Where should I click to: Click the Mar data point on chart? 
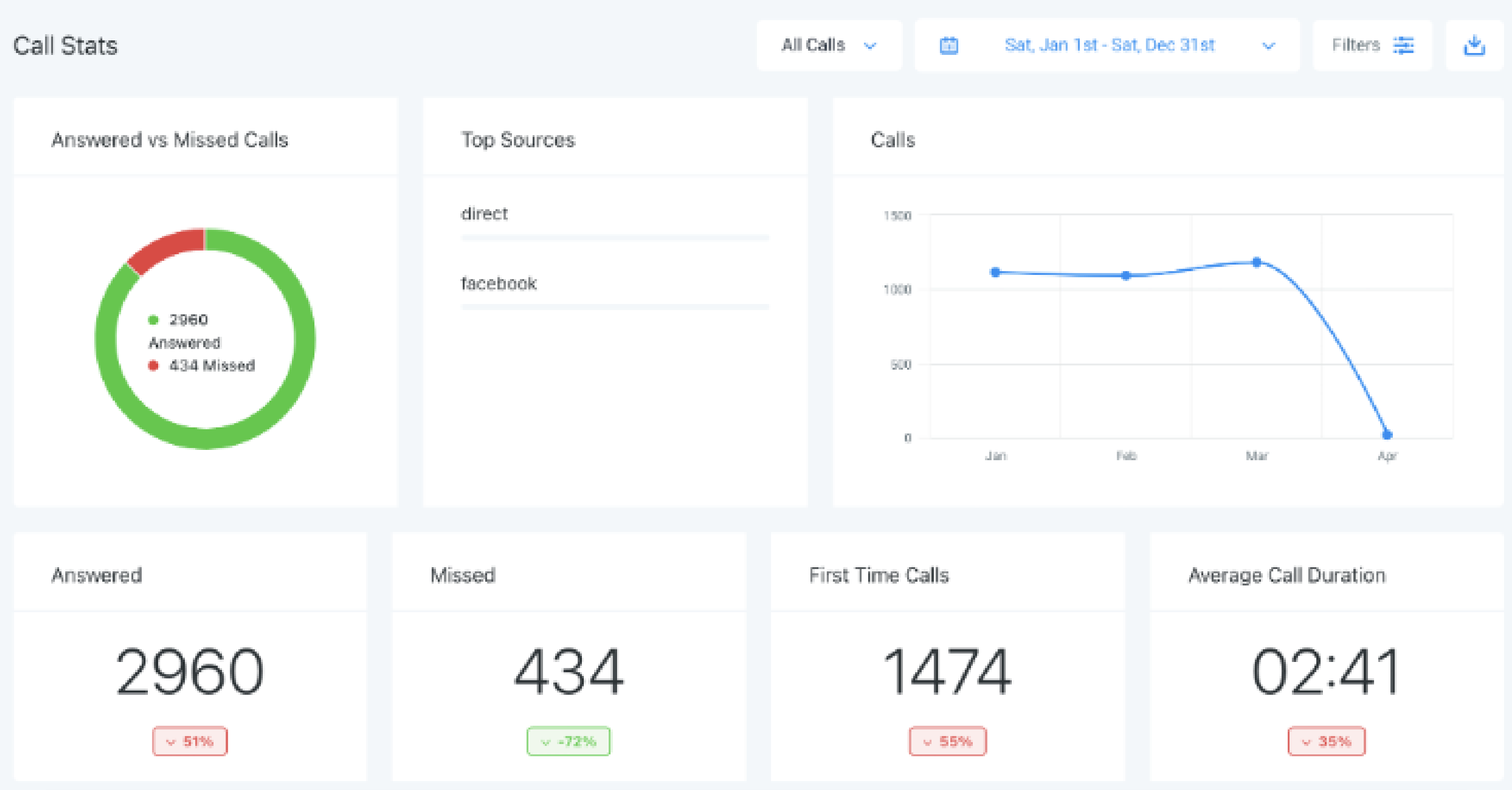pos(1257,262)
